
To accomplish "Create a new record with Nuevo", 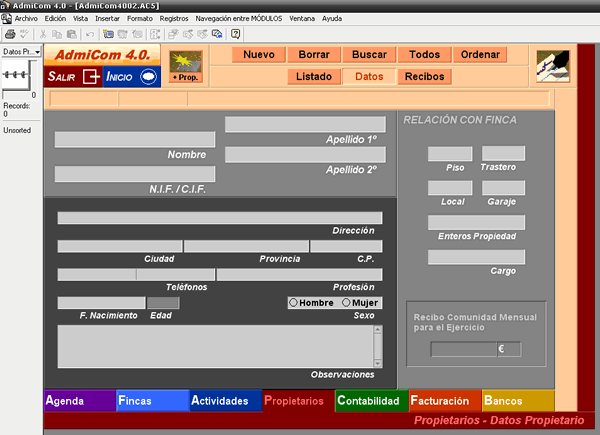I will (x=259, y=55).
